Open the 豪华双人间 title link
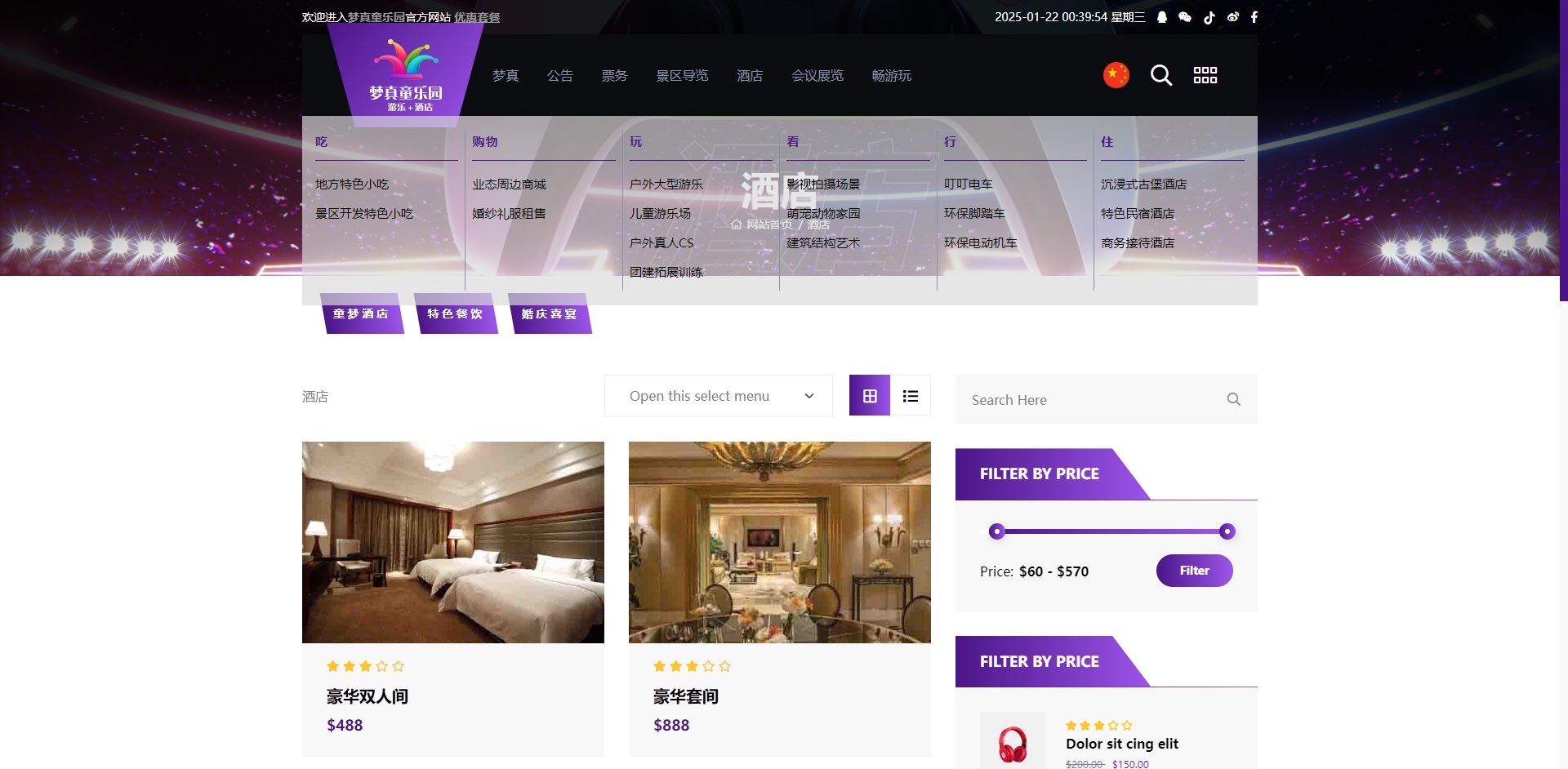 coord(367,696)
